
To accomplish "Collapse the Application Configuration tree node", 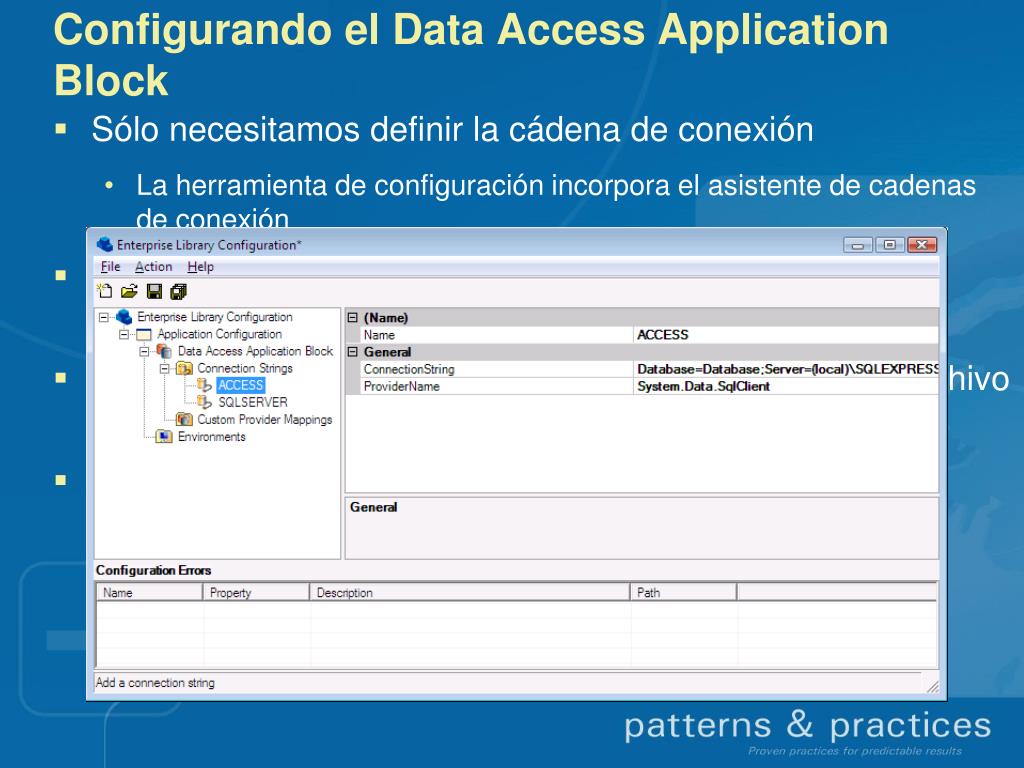I will tap(124, 334).
